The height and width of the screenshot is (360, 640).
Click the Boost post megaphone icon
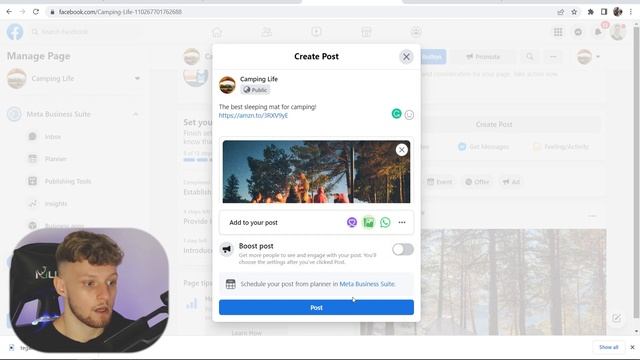(x=226, y=249)
